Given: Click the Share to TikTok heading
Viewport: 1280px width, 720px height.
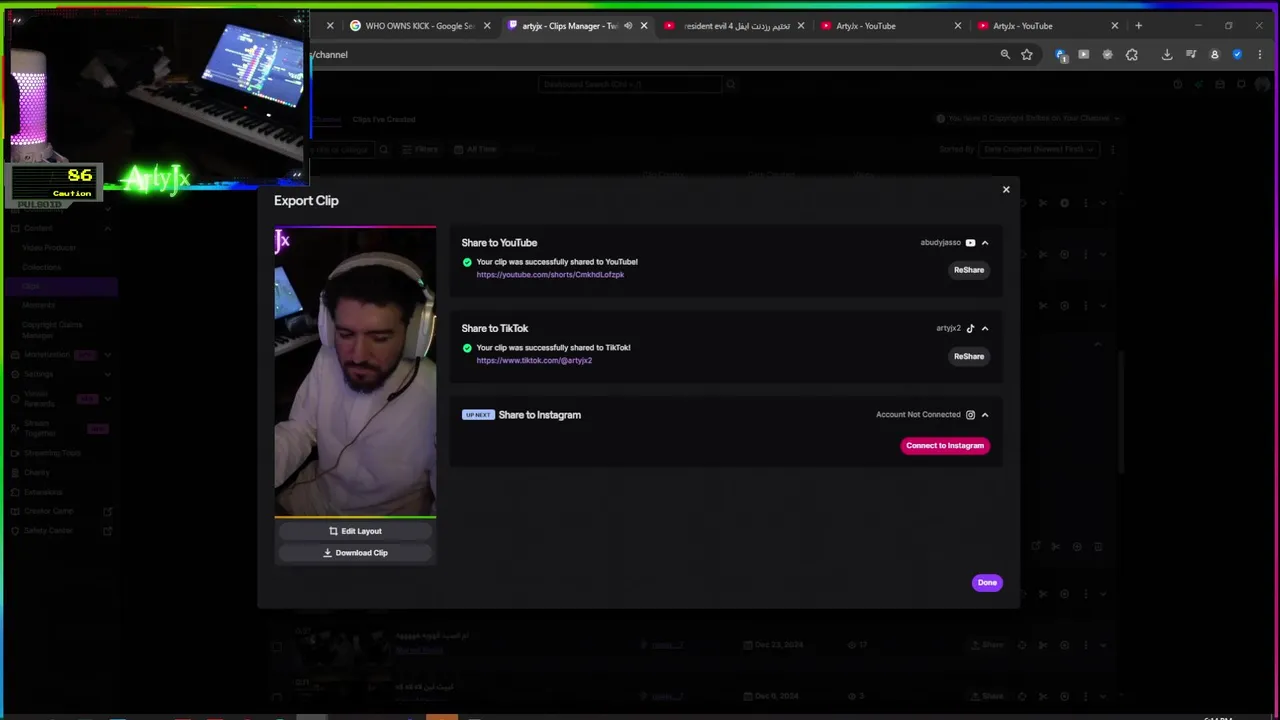Looking at the screenshot, I should 494,328.
